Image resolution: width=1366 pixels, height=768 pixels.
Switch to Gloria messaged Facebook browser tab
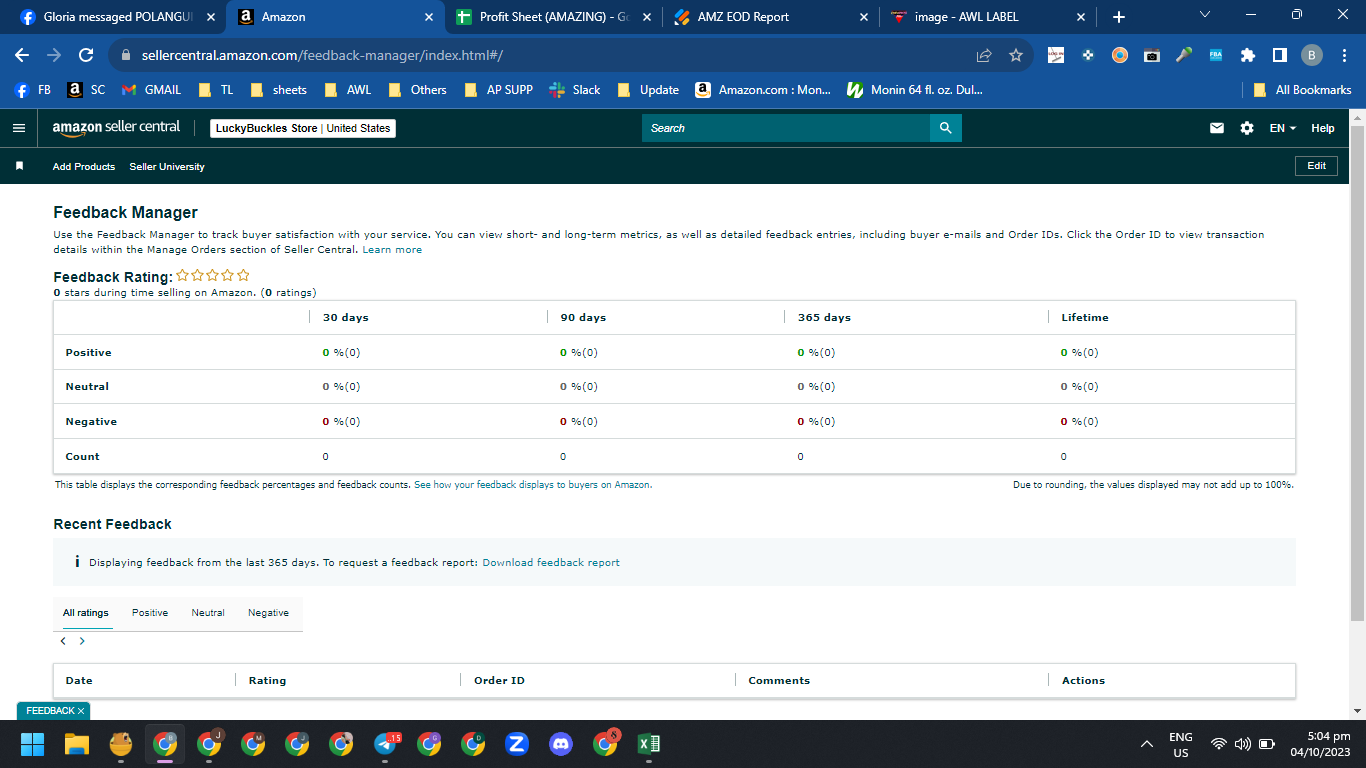tap(118, 17)
